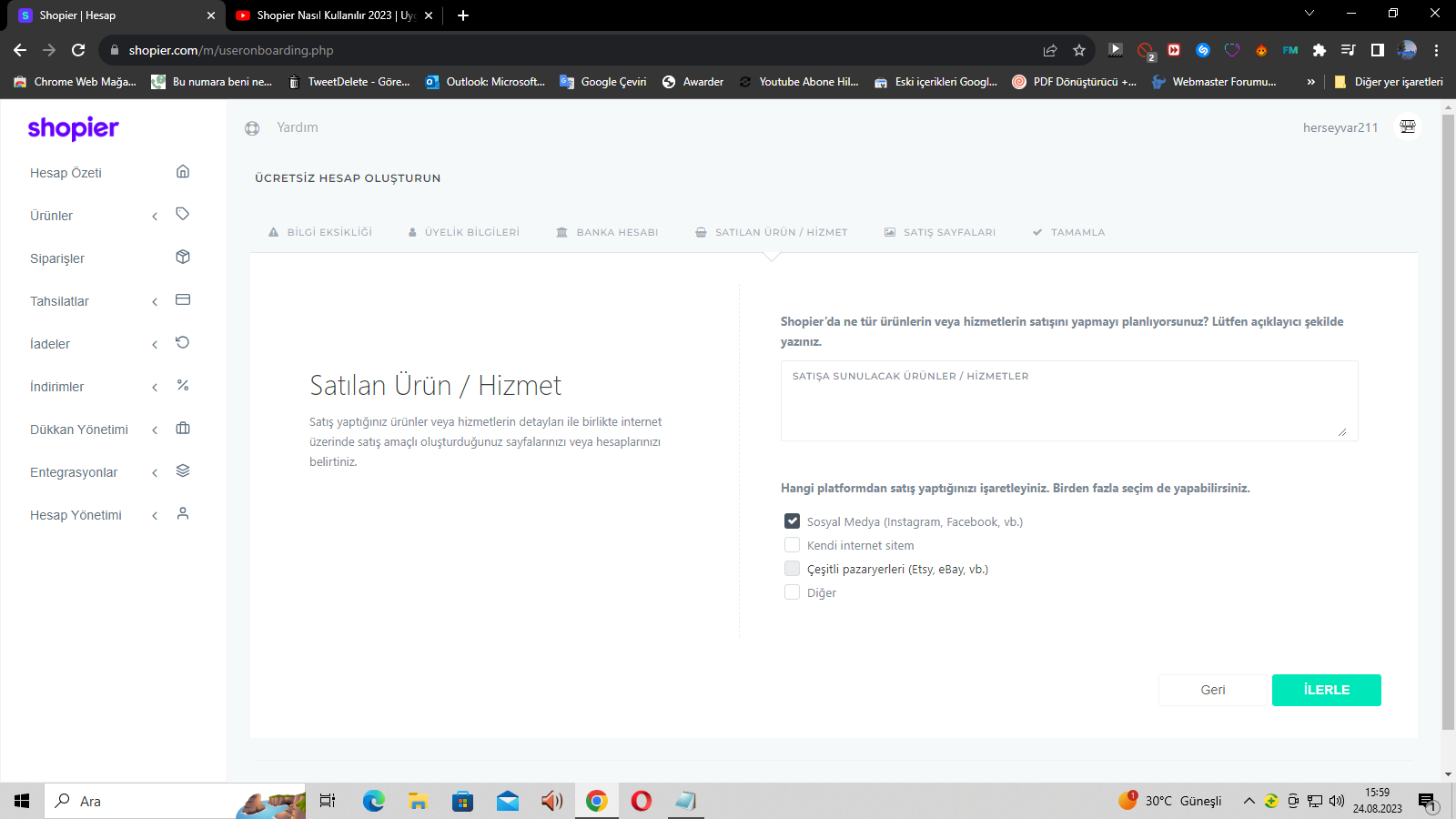Open Siparişler in the sidebar
Screen dimensions: 1456x819
point(57,258)
